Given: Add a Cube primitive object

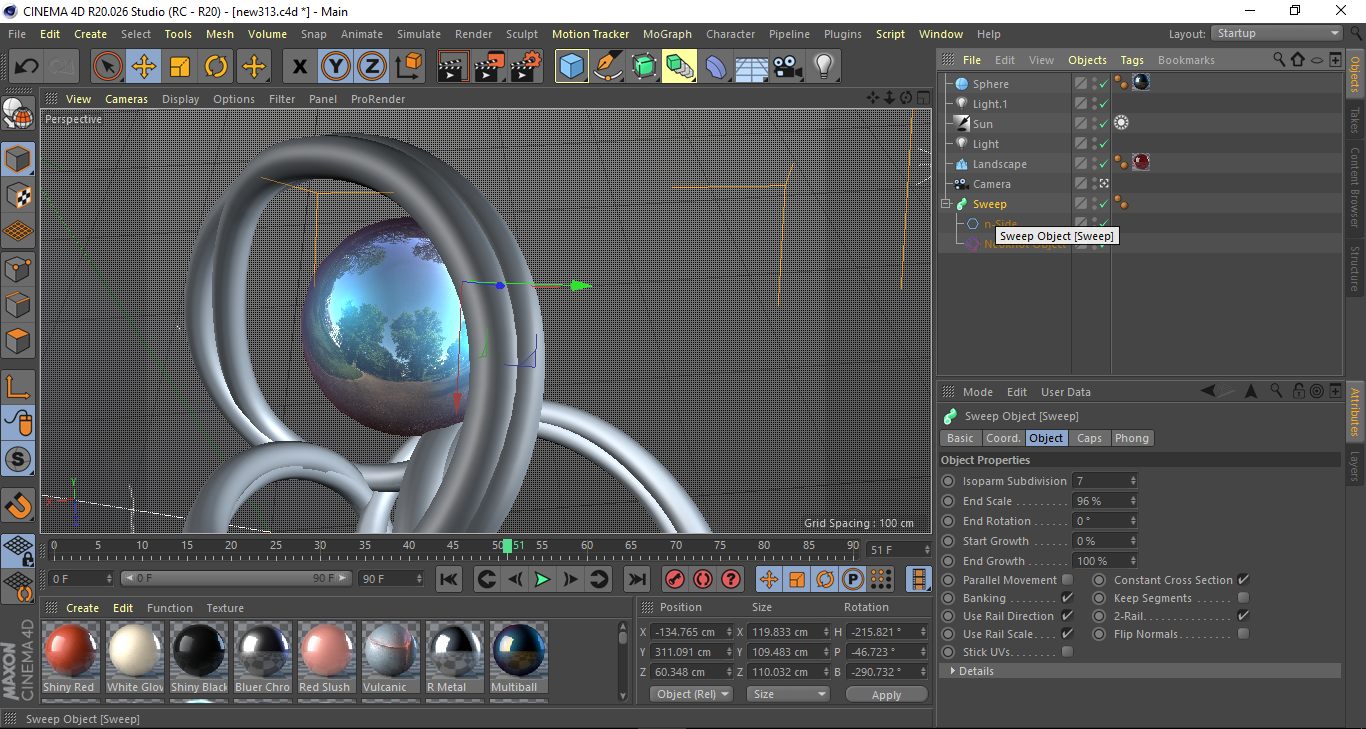Looking at the screenshot, I should (x=572, y=67).
